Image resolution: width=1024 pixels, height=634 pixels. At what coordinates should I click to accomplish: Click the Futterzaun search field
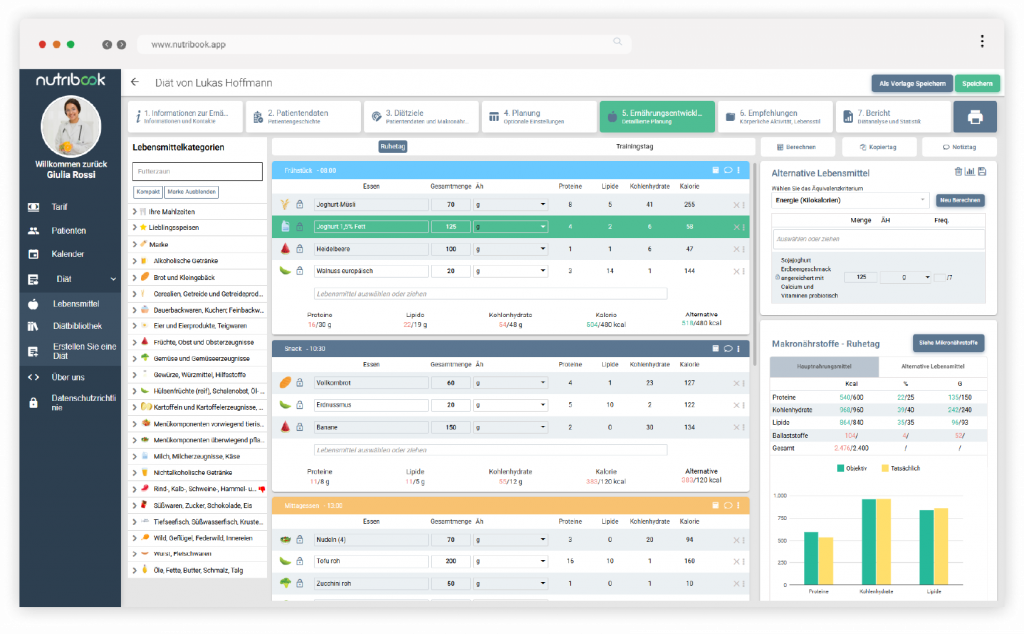(197, 171)
